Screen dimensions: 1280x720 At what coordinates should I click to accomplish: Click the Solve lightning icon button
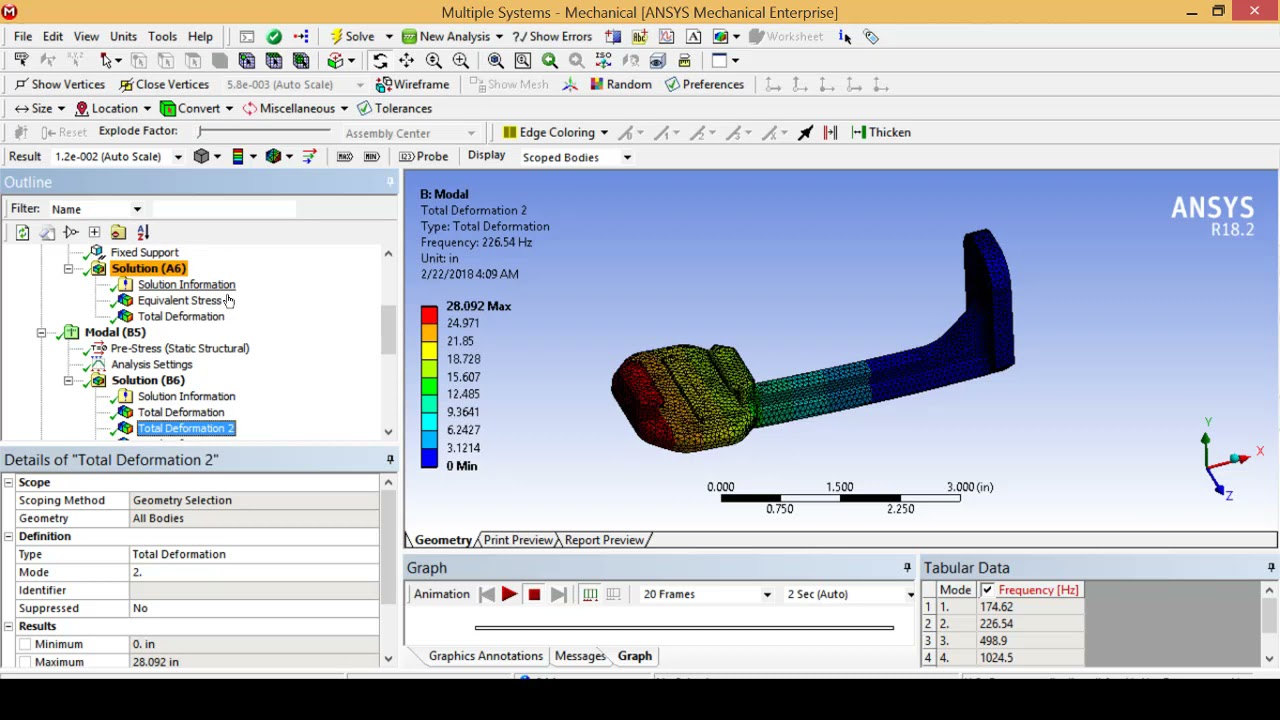coord(353,36)
